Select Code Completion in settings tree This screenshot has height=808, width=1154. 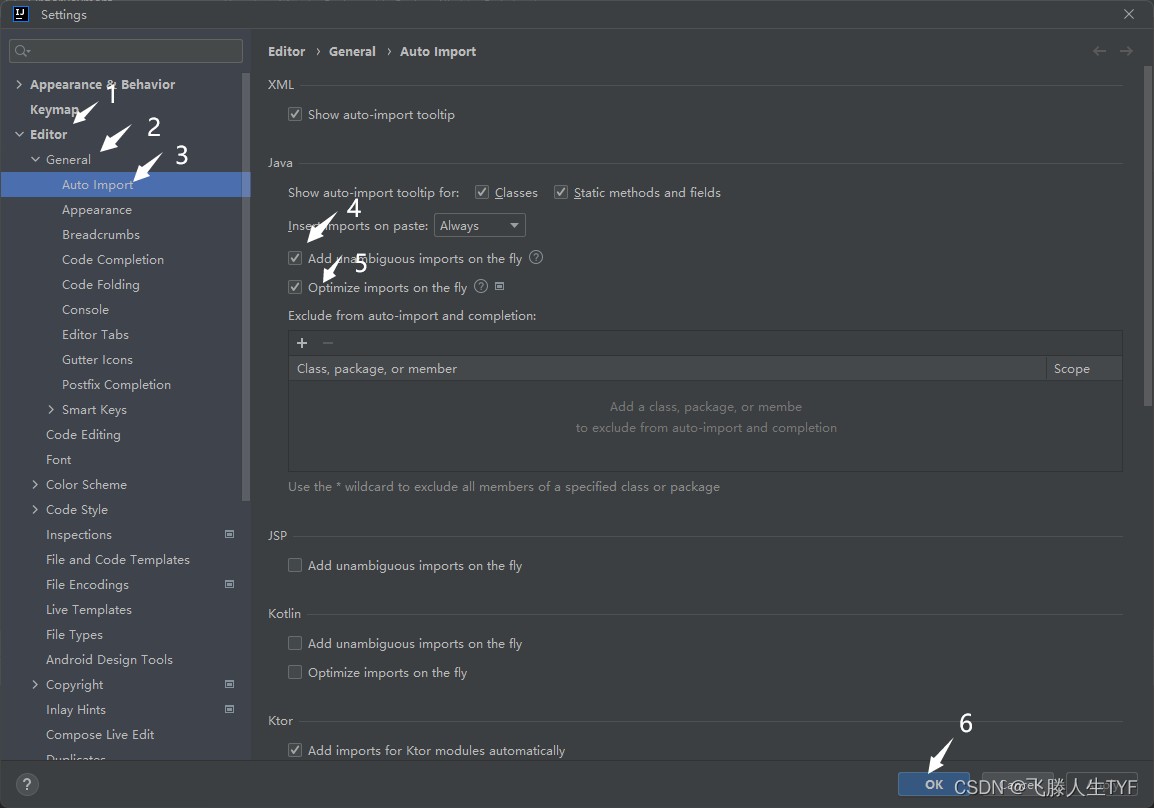click(x=113, y=259)
